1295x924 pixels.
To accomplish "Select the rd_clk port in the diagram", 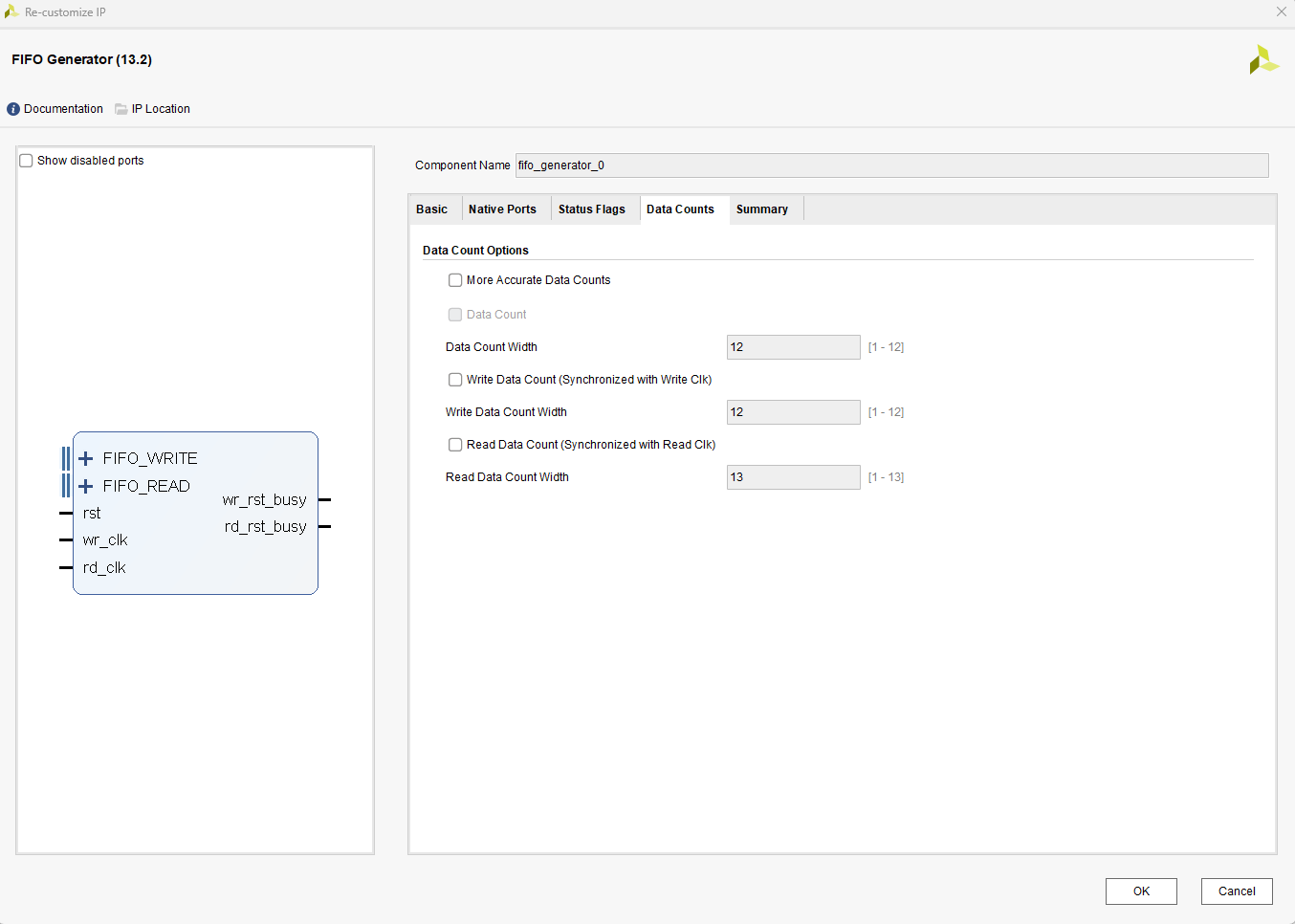I will 104,568.
